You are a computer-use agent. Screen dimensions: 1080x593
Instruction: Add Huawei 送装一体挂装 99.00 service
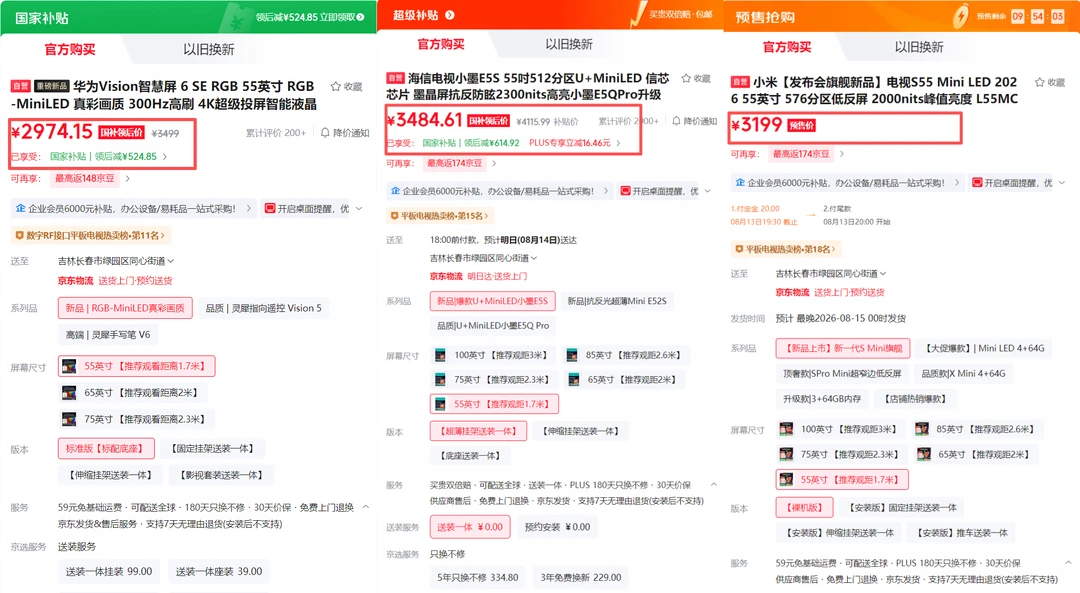click(109, 571)
